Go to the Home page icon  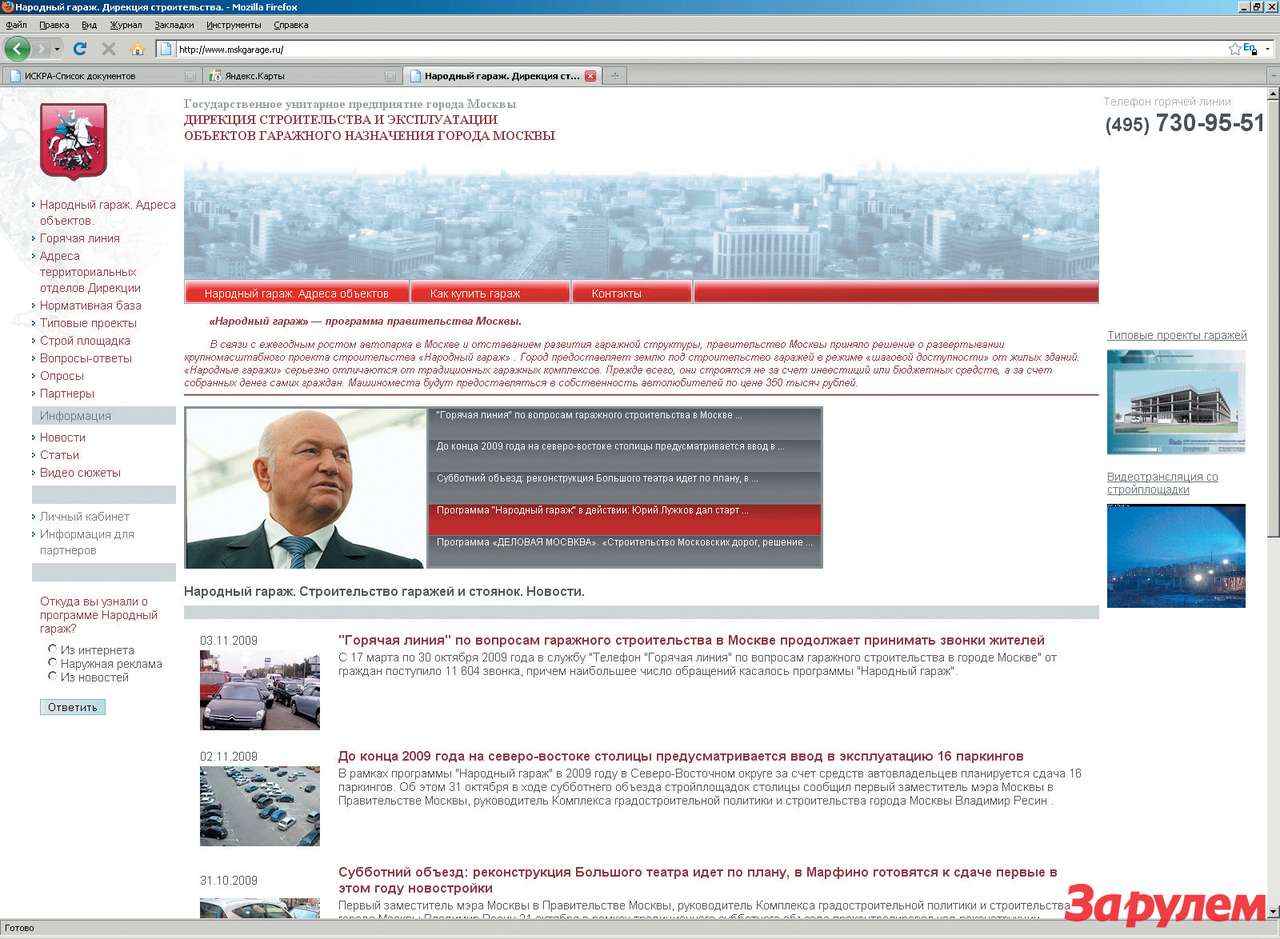click(137, 48)
